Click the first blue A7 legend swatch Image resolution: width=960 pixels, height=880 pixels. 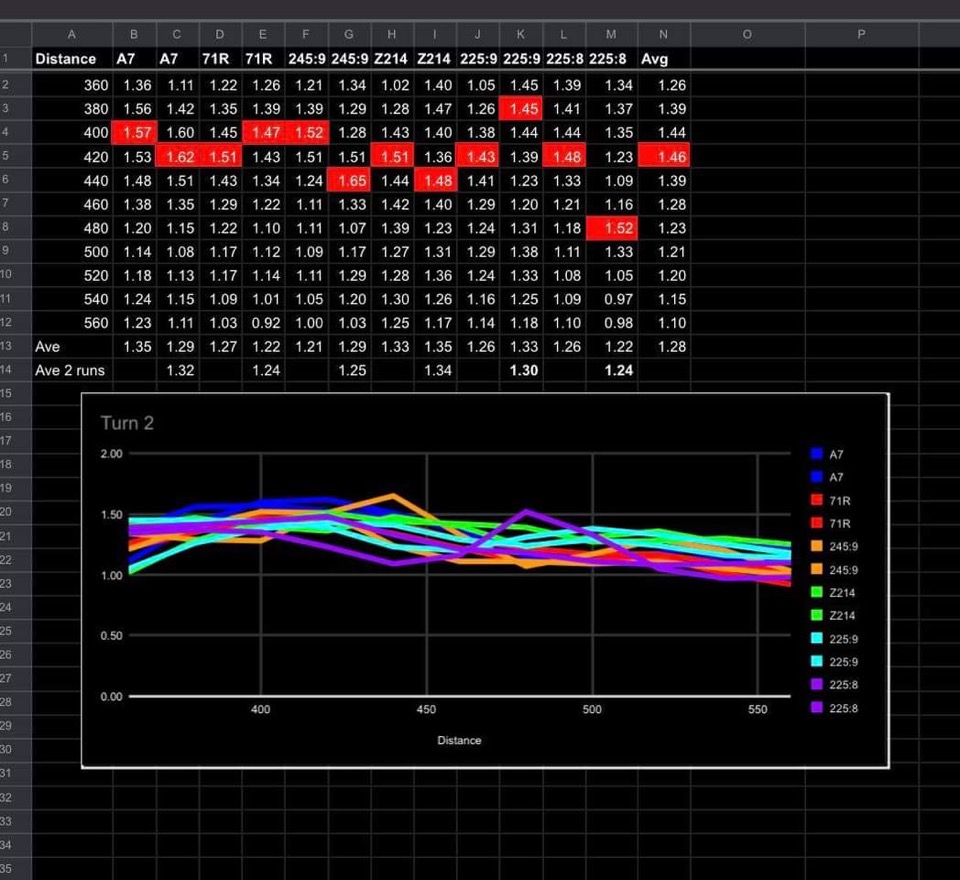click(x=816, y=453)
